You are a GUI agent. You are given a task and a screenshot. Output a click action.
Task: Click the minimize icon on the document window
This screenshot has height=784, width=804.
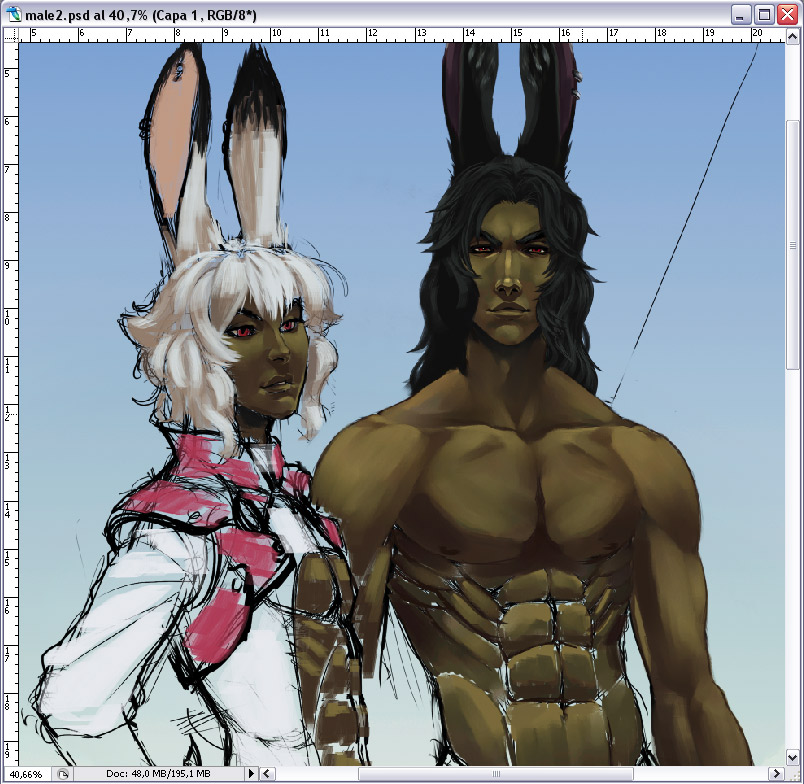click(x=740, y=13)
